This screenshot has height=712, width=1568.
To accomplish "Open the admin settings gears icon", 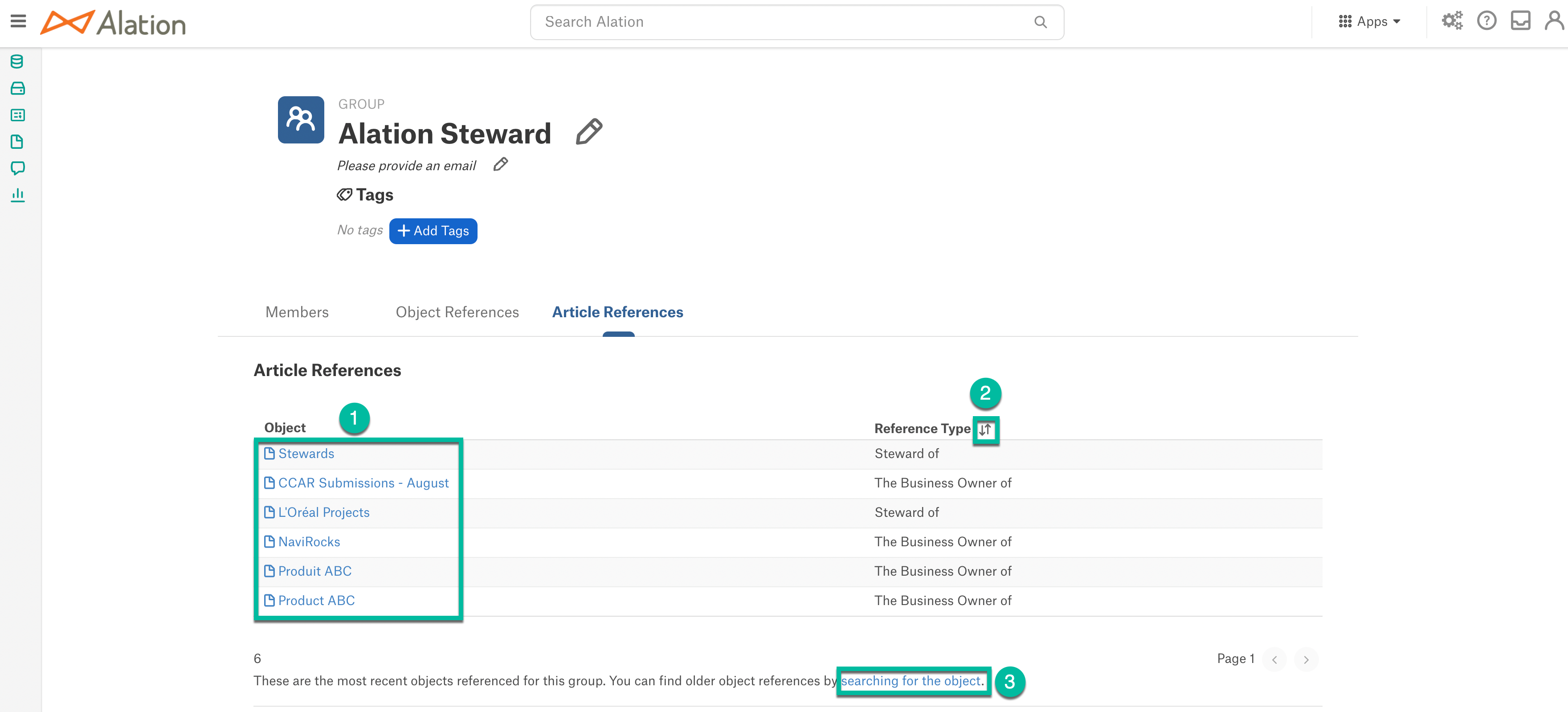I will click(1452, 21).
